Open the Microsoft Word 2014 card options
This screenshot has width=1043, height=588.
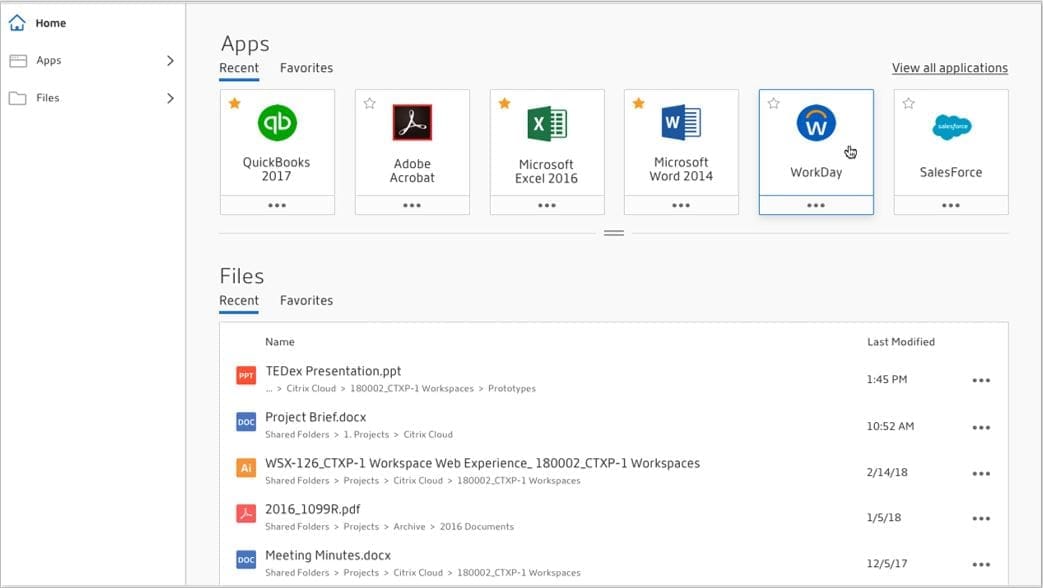tap(681, 206)
